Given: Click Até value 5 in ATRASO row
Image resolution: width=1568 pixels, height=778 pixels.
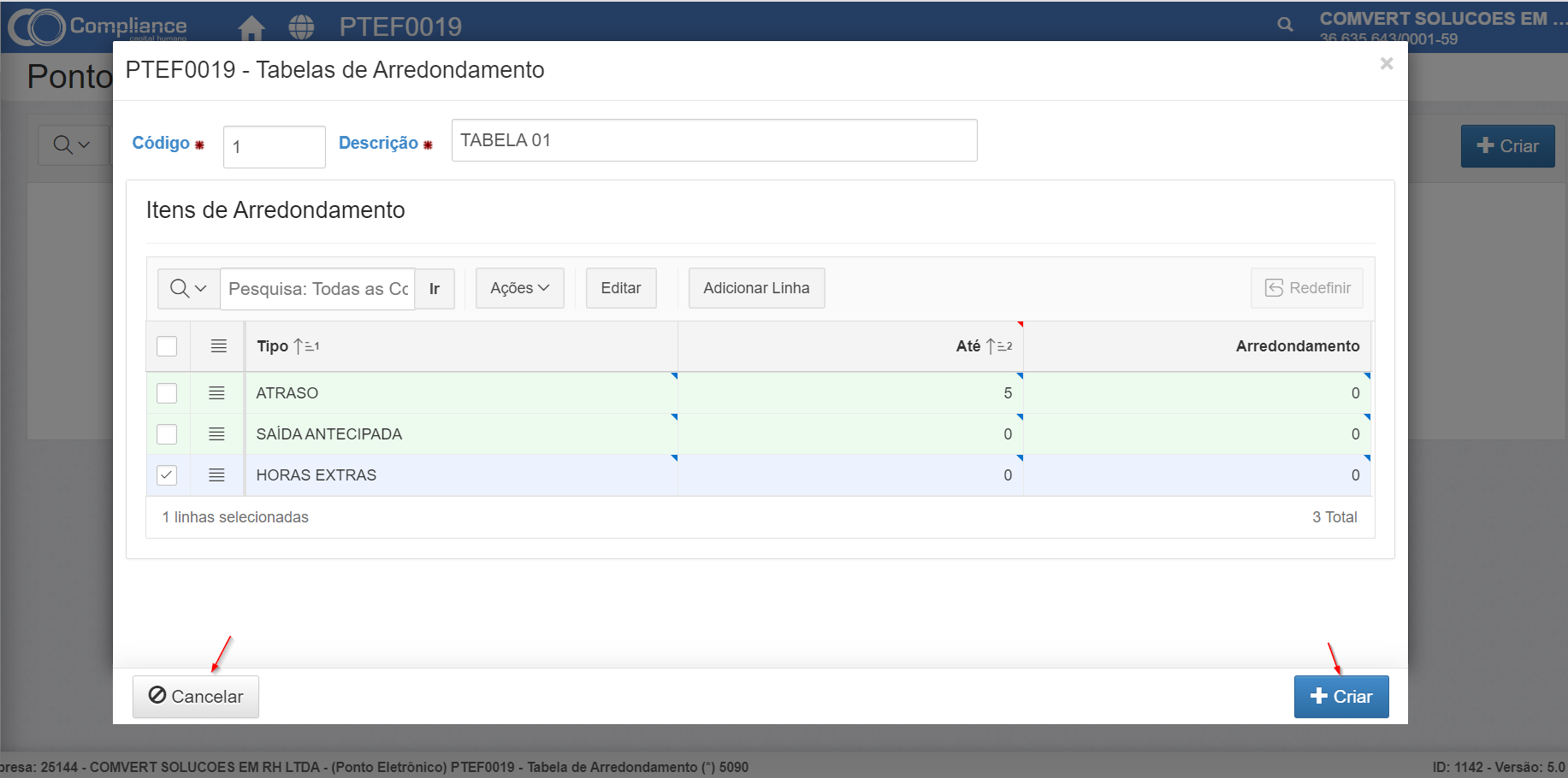Looking at the screenshot, I should click(x=851, y=393).
